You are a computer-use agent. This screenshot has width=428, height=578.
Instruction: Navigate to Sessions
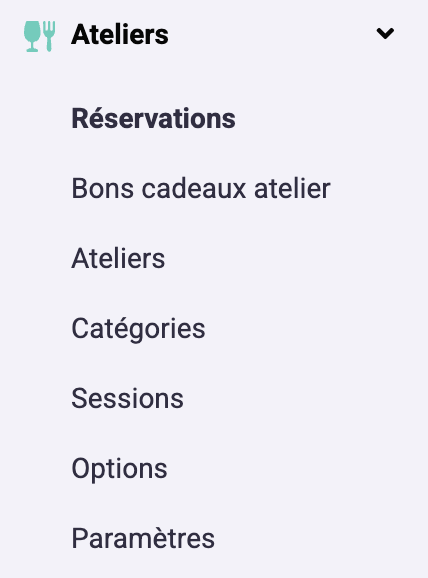pyautogui.click(x=127, y=398)
